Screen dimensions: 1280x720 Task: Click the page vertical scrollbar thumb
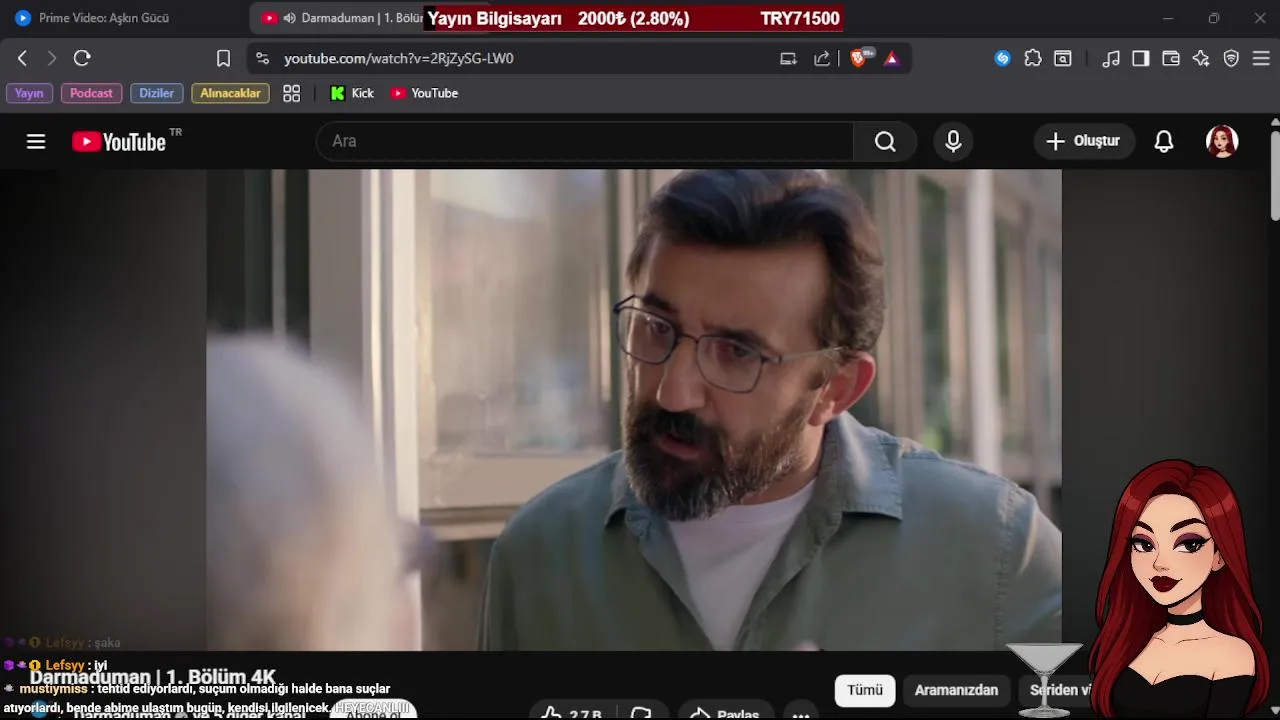[x=1274, y=175]
